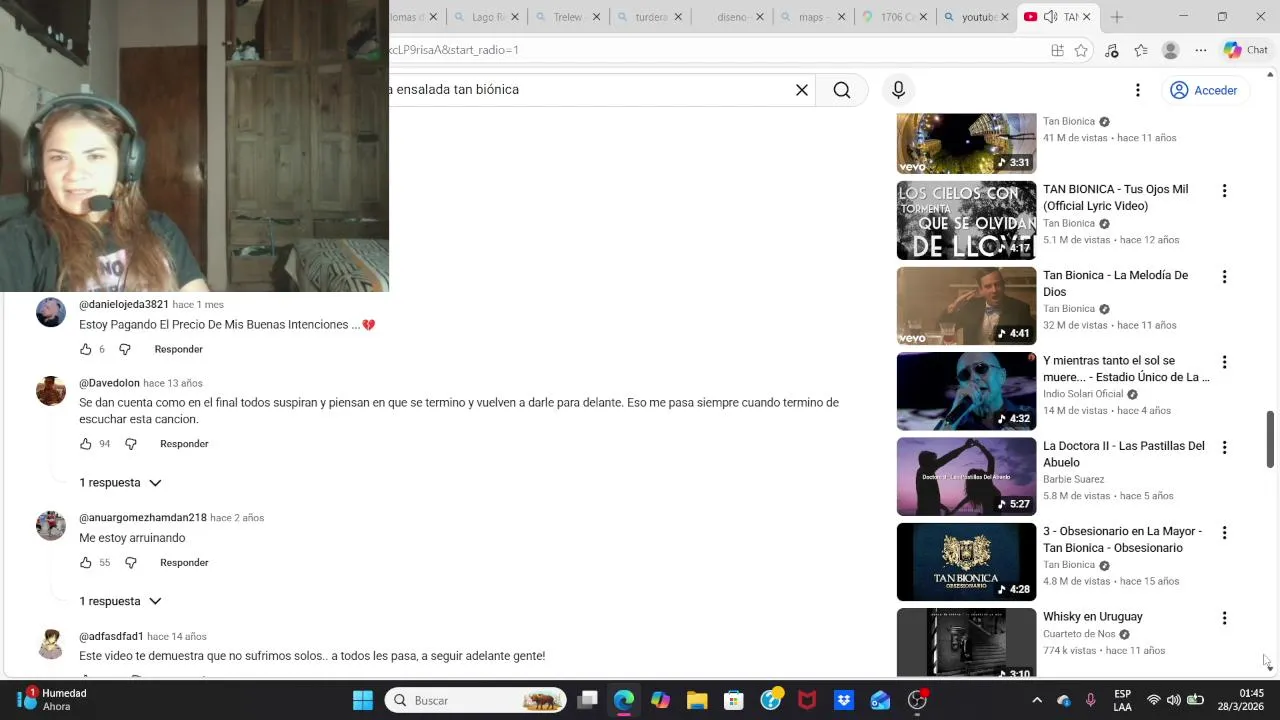The width and height of the screenshot is (1280, 720).
Task: Open the Edge profile avatar icon
Action: [x=1171, y=50]
